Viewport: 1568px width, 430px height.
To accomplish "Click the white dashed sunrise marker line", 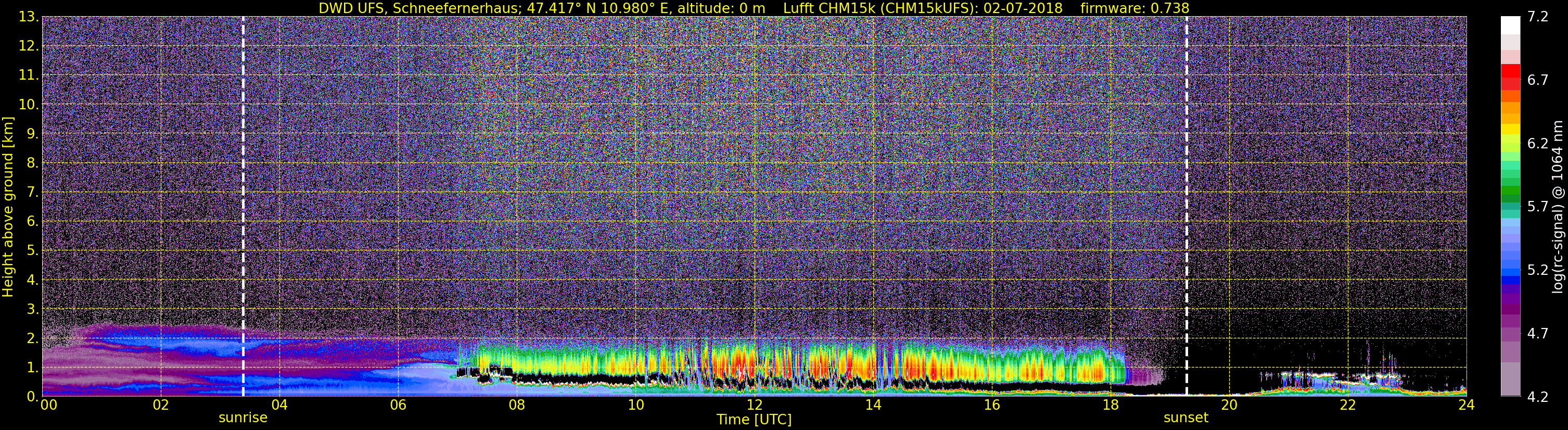I will pyautogui.click(x=243, y=207).
